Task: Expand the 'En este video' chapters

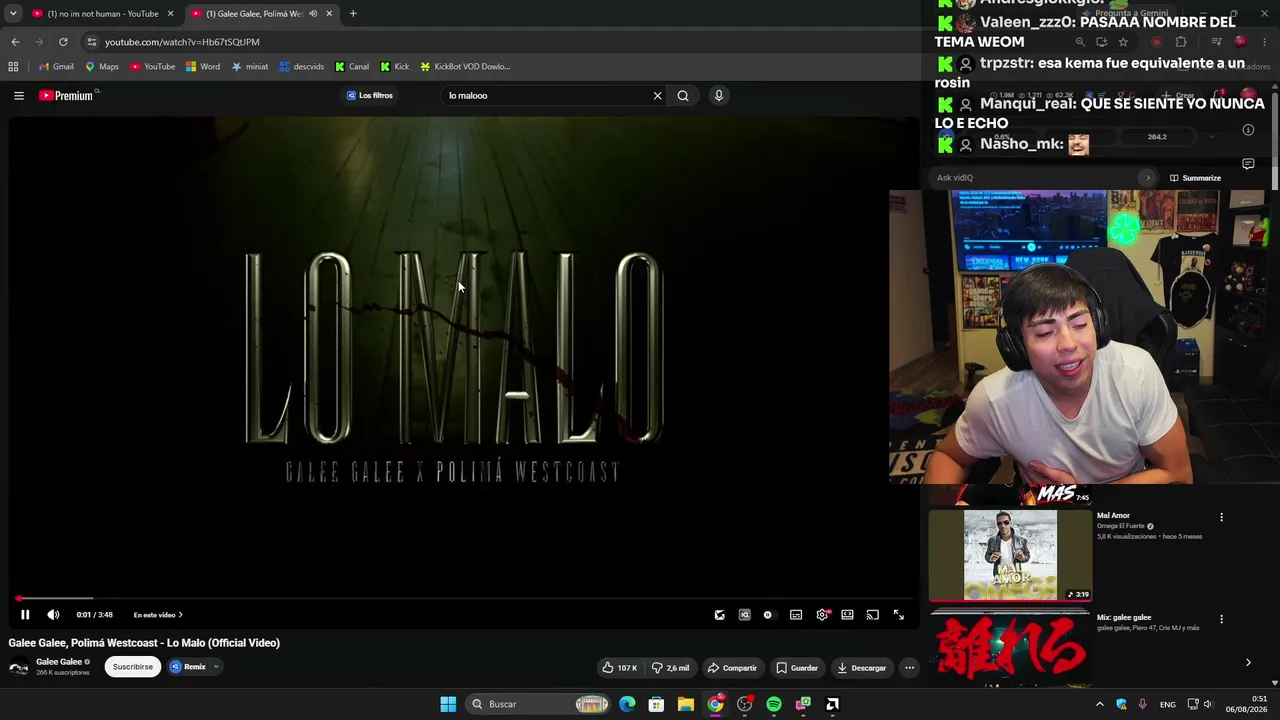Action: pos(158,615)
